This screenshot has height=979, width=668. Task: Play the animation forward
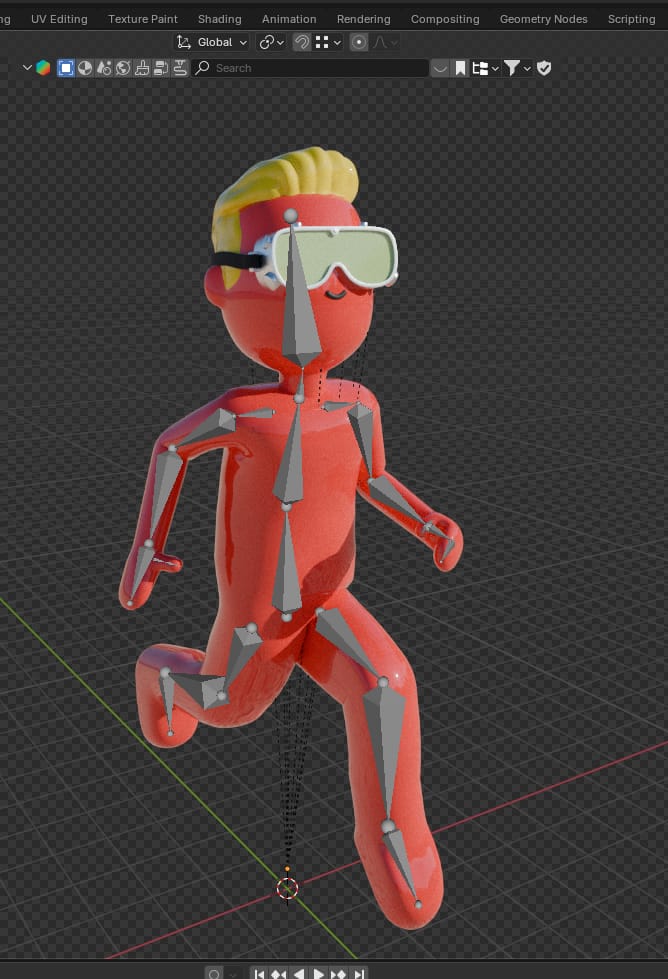[x=318, y=973]
